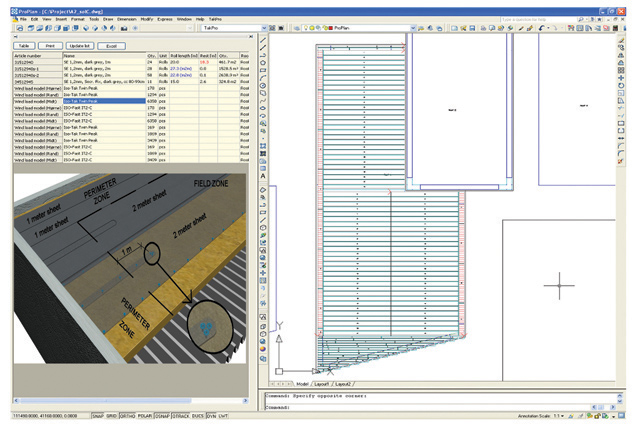This screenshot has width=640, height=427.
Task: Select the Circle tool in draw toolbar
Action: tap(263, 86)
